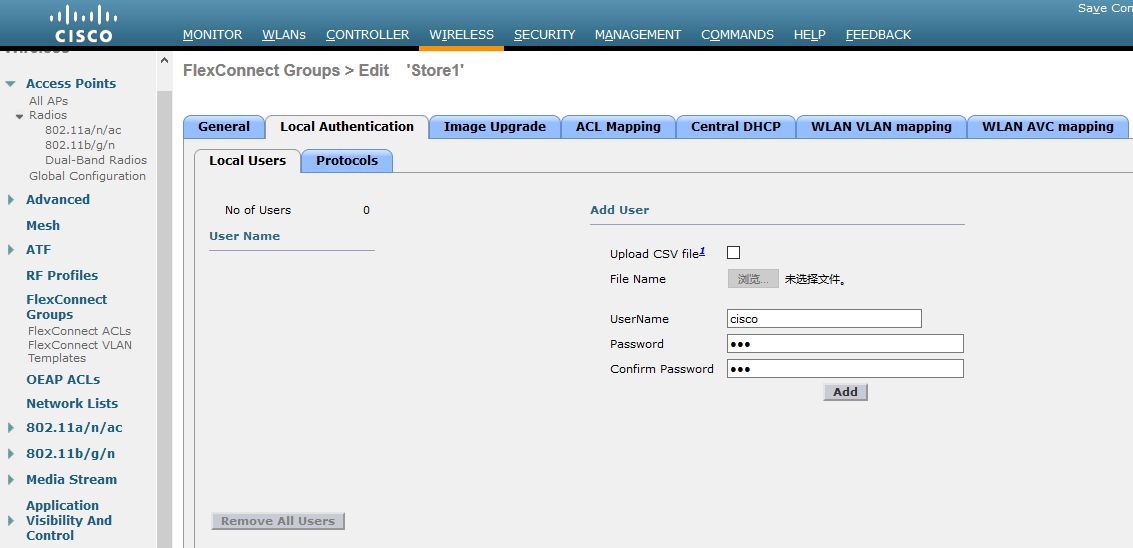Open Global Configuration in sidebar
Image resolution: width=1133 pixels, height=548 pixels.
(87, 176)
